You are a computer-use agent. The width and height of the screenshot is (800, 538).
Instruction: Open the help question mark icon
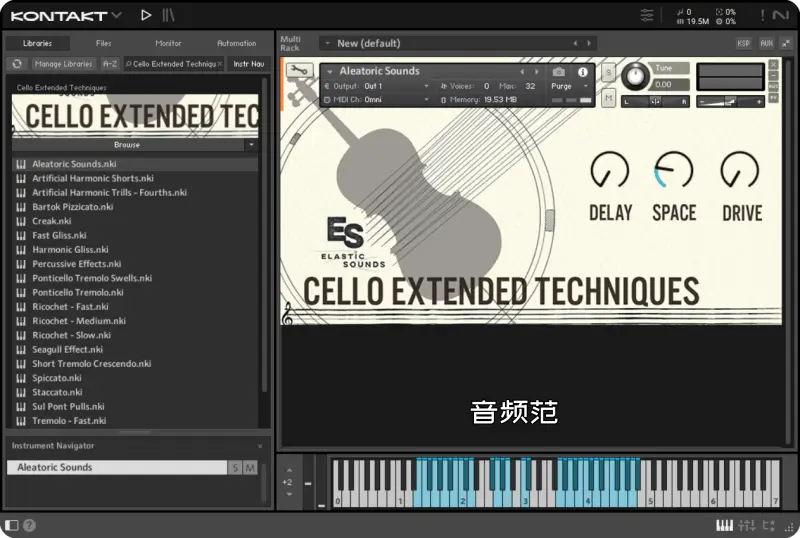click(29, 525)
